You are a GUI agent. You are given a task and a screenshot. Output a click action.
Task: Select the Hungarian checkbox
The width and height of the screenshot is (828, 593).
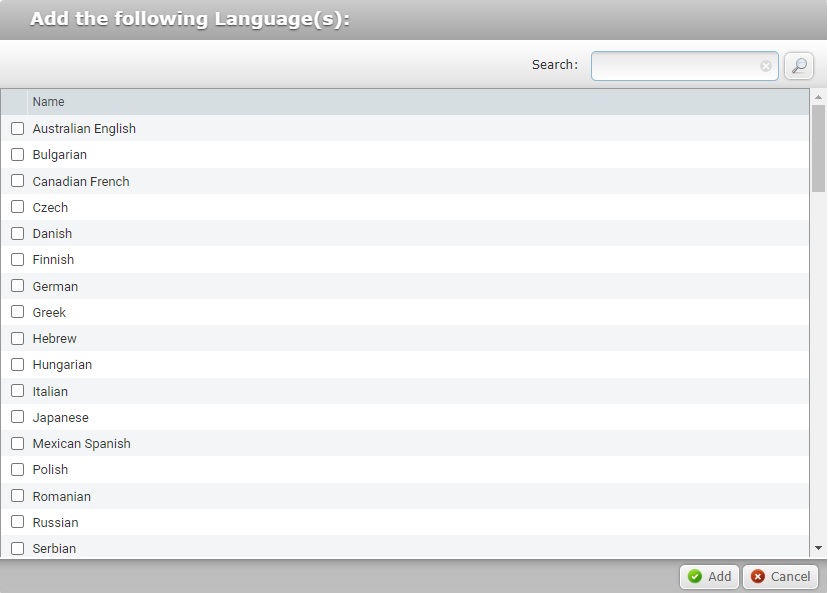click(17, 364)
